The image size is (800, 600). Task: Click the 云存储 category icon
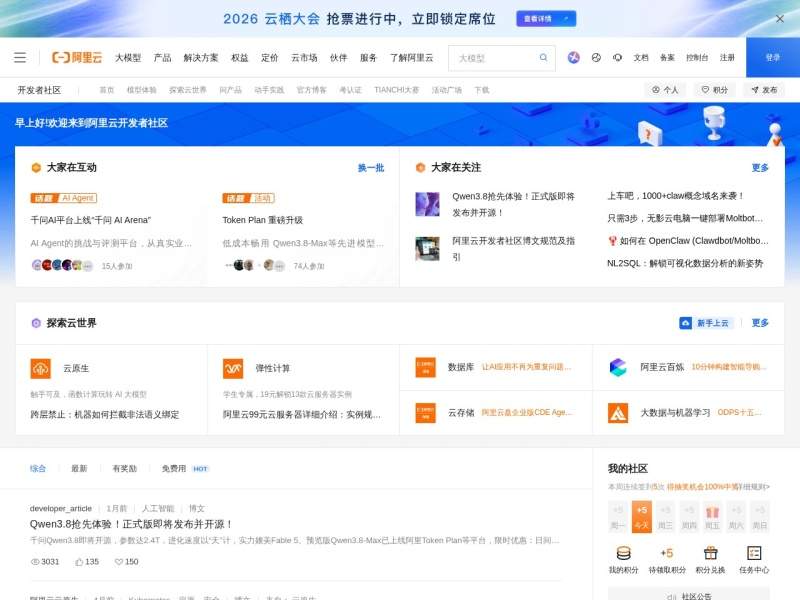(x=426, y=413)
